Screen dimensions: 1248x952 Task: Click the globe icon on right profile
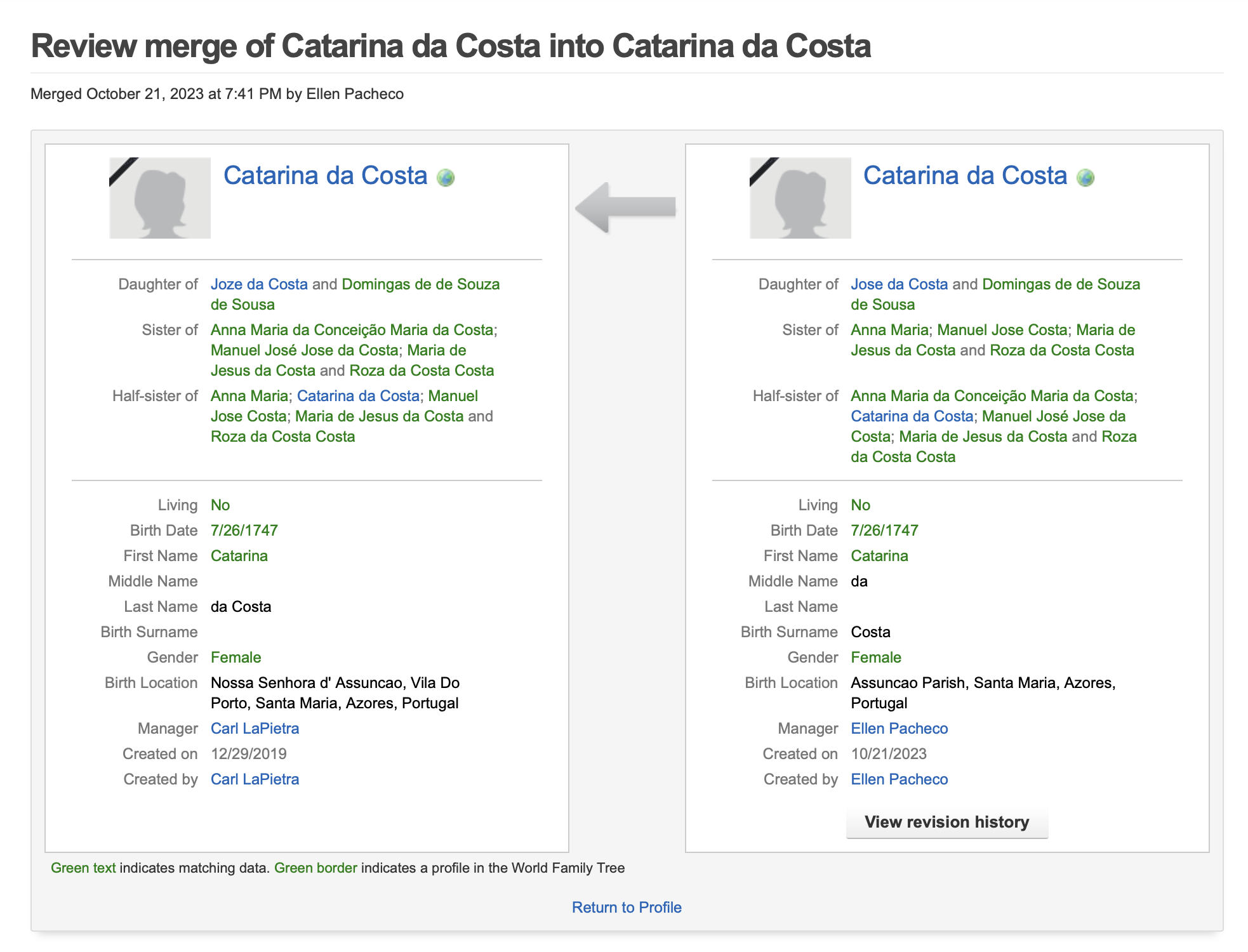(x=1085, y=178)
